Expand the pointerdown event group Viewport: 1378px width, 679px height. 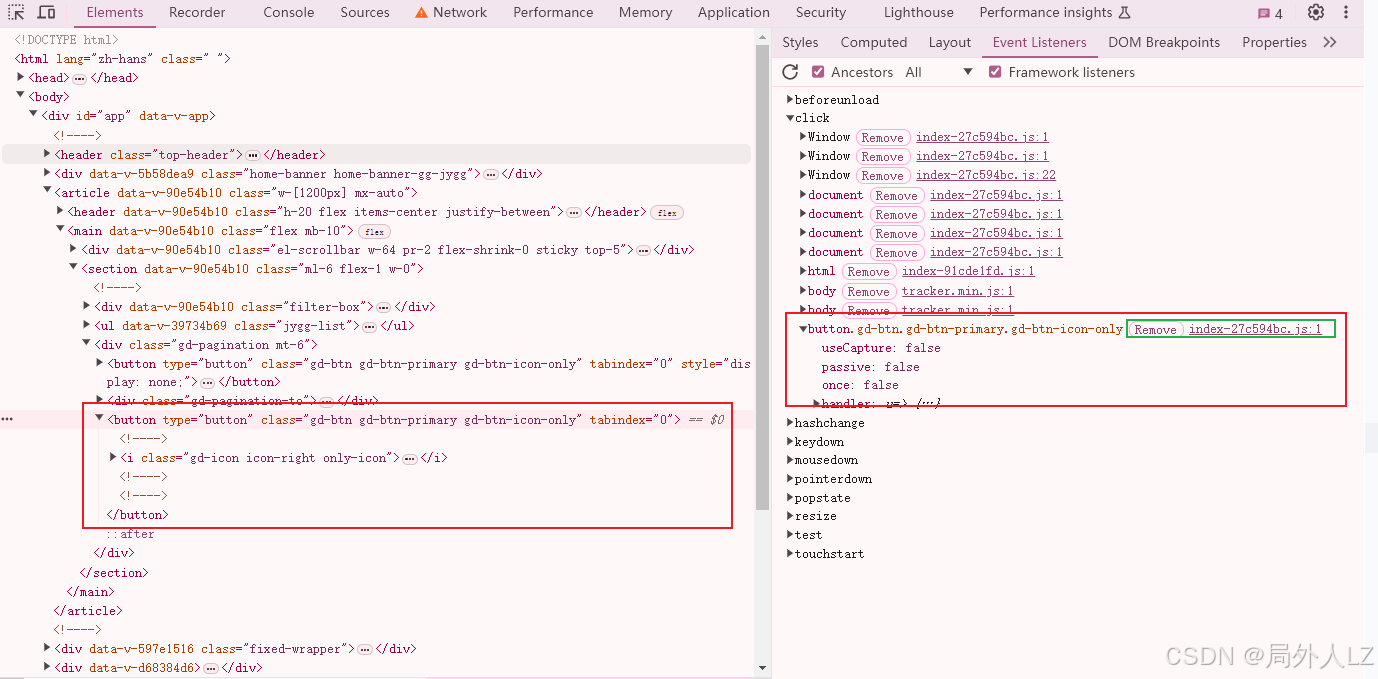(x=790, y=479)
